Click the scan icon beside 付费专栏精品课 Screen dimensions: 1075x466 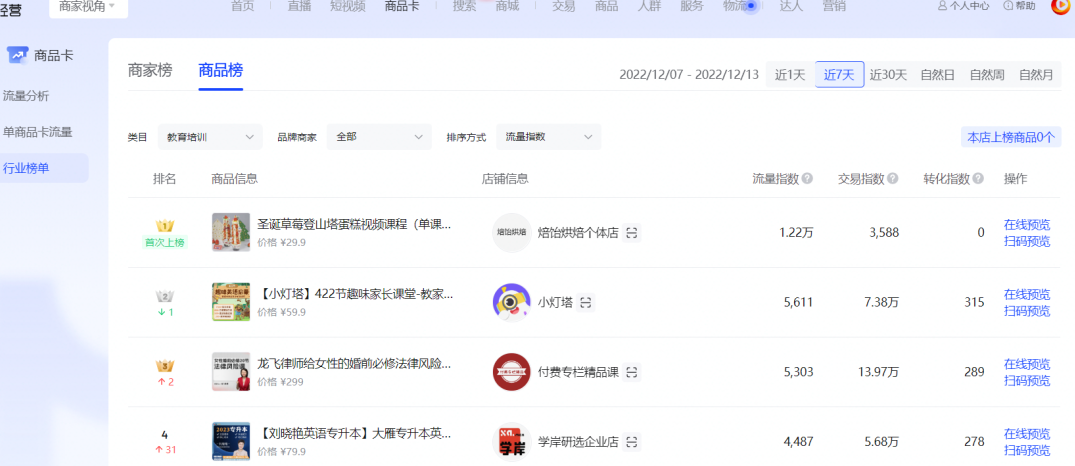[x=632, y=372]
